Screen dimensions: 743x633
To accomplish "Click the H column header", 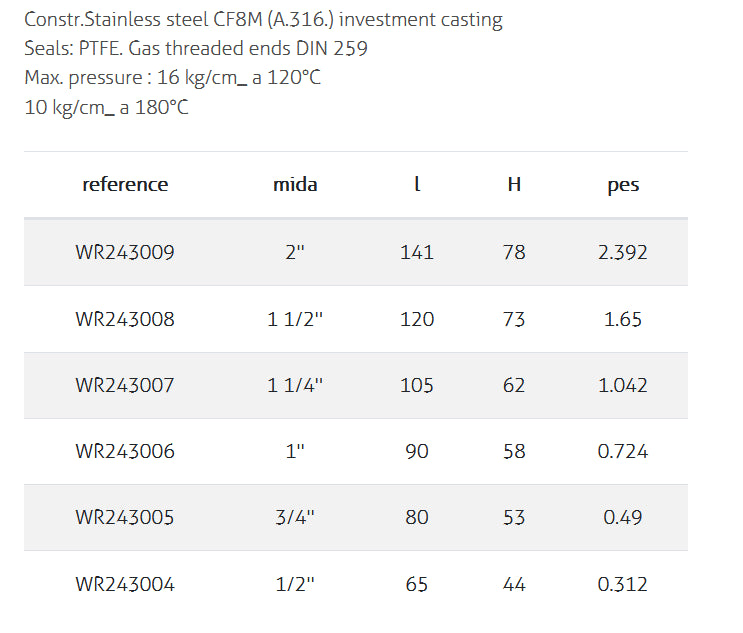I will [514, 184].
